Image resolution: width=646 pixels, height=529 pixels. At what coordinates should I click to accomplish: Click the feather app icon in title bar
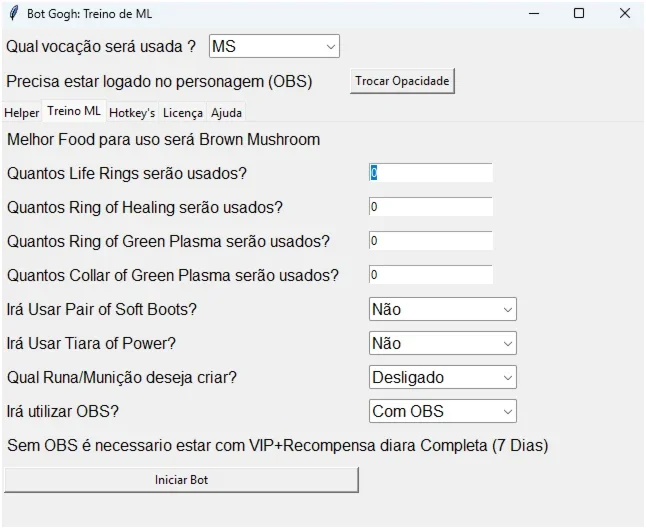14,13
